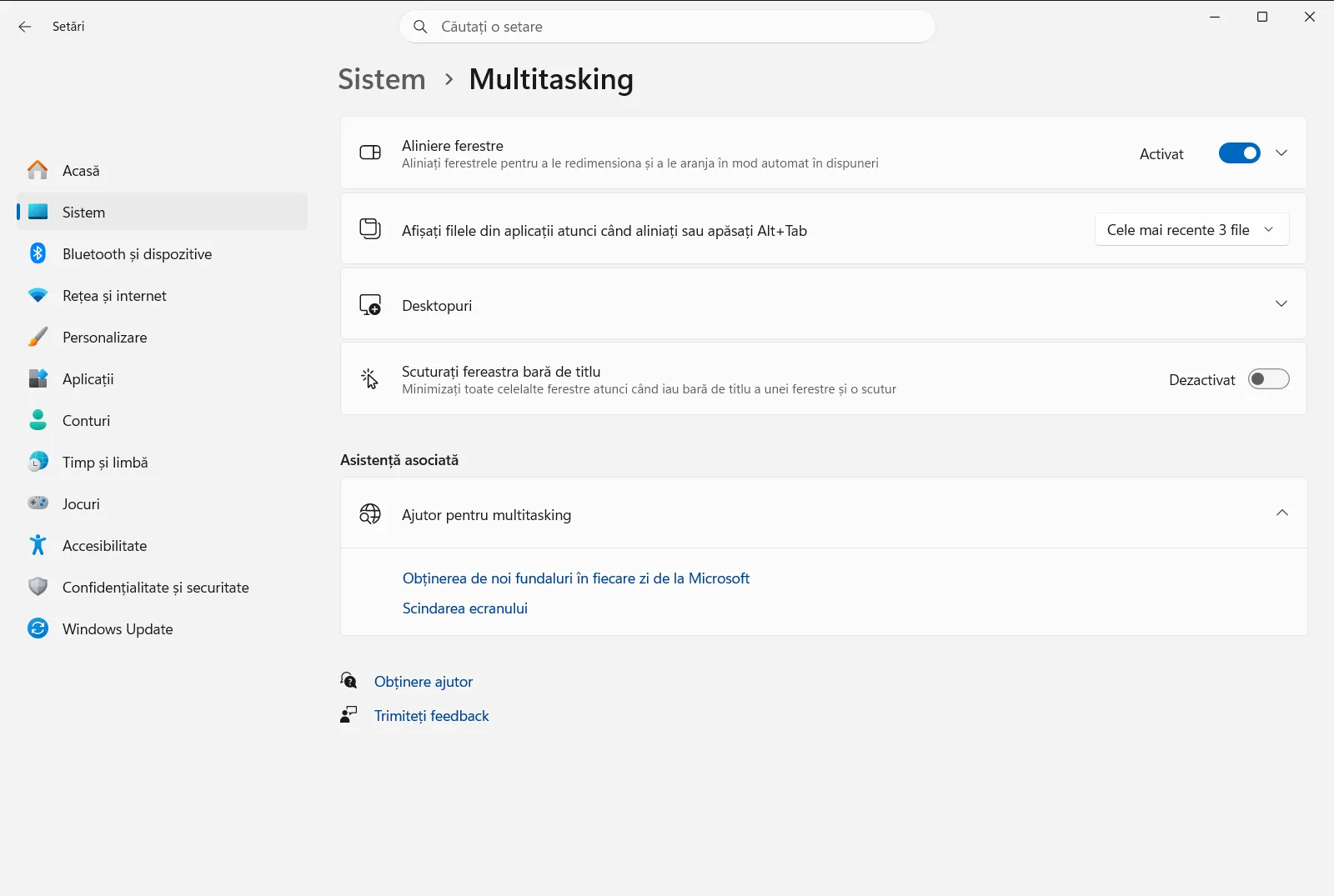Click the Acasă home icon
The height and width of the screenshot is (896, 1334).
(x=38, y=170)
